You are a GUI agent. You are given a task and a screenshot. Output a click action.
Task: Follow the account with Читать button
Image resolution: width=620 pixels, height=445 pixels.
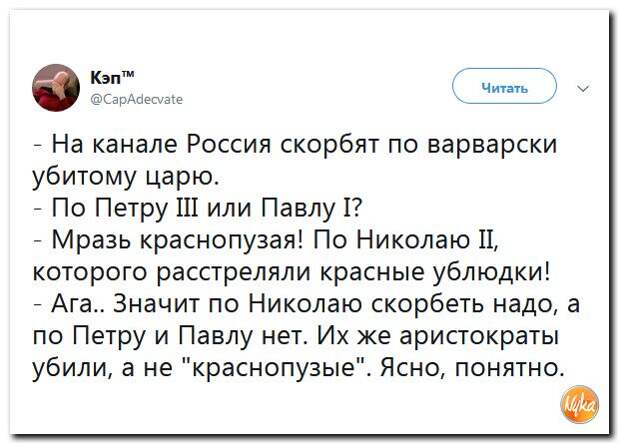click(x=504, y=86)
